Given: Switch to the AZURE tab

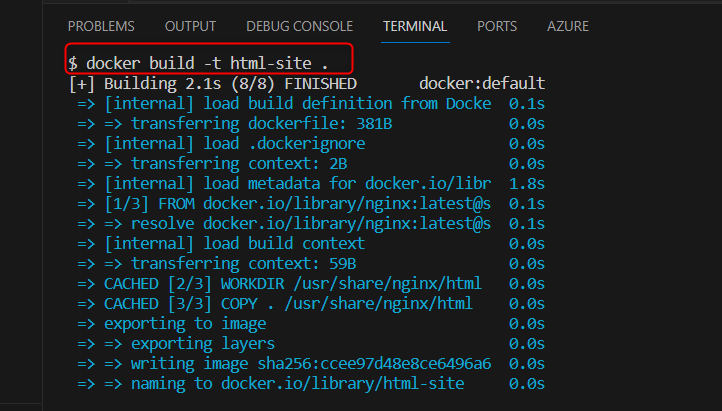Looking at the screenshot, I should [568, 26].
